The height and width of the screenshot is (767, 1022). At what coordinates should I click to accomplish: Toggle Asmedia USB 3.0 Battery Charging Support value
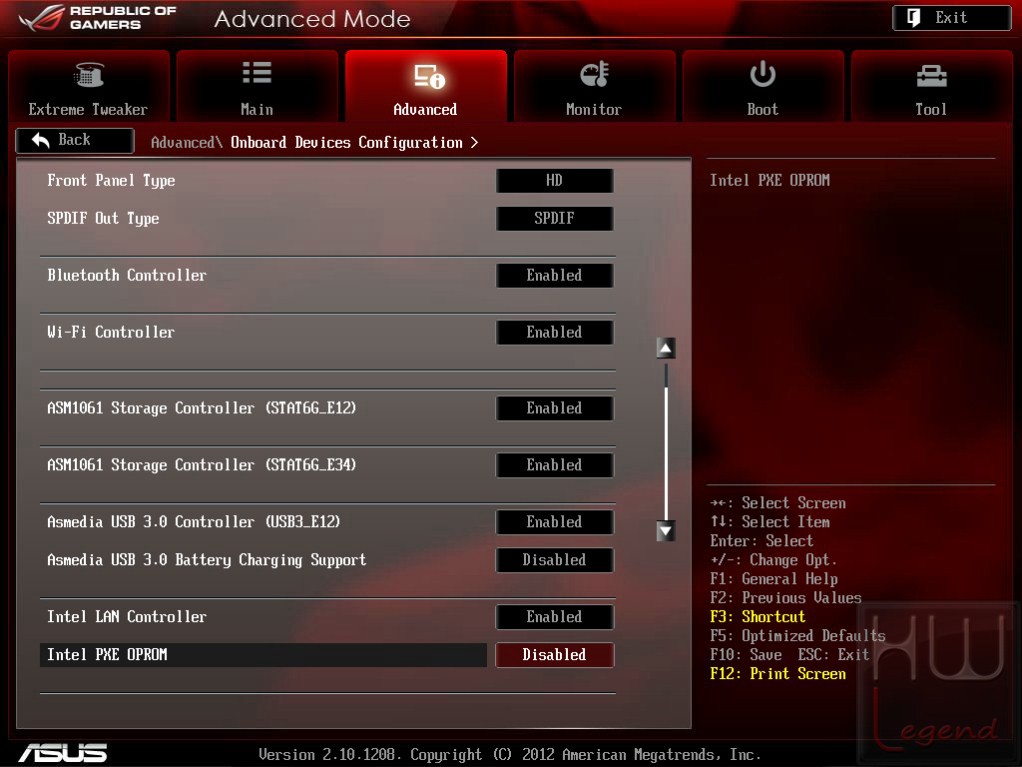point(554,560)
